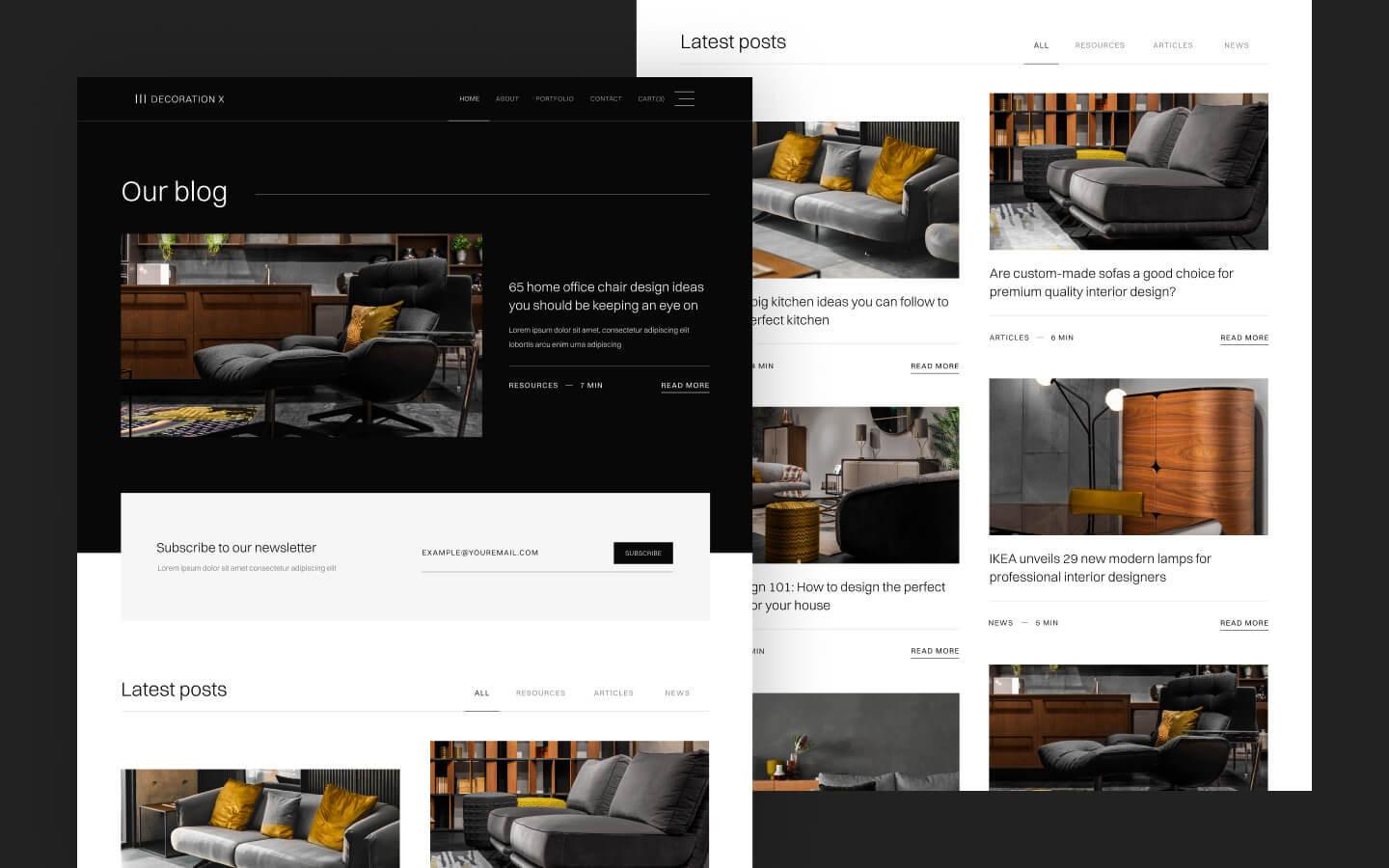
Task: Open the hamburger navigation menu
Action: pos(685,98)
